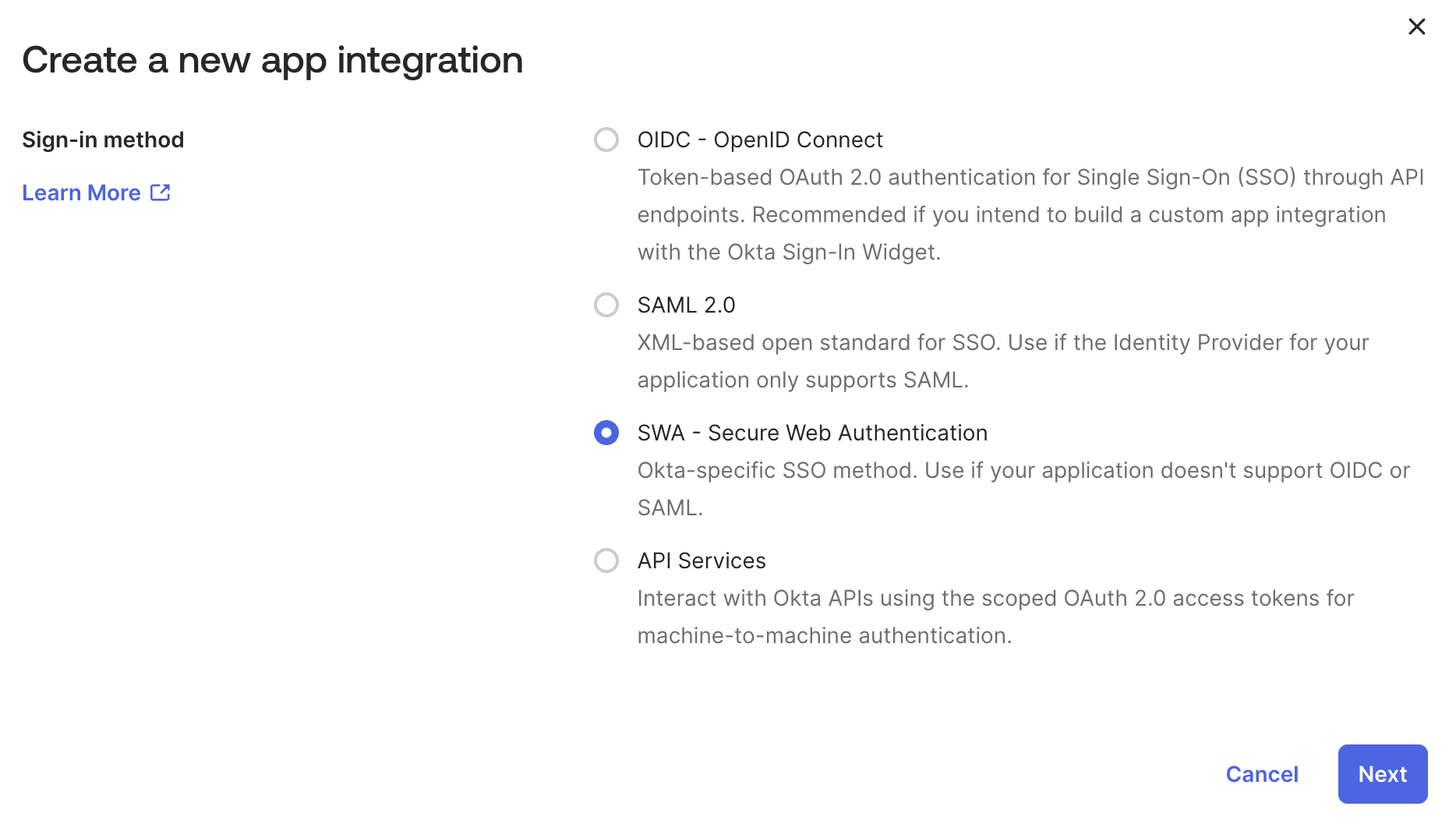Viewport: 1456px width, 831px height.
Task: Click the "API Services" option label
Action: [x=701, y=560]
